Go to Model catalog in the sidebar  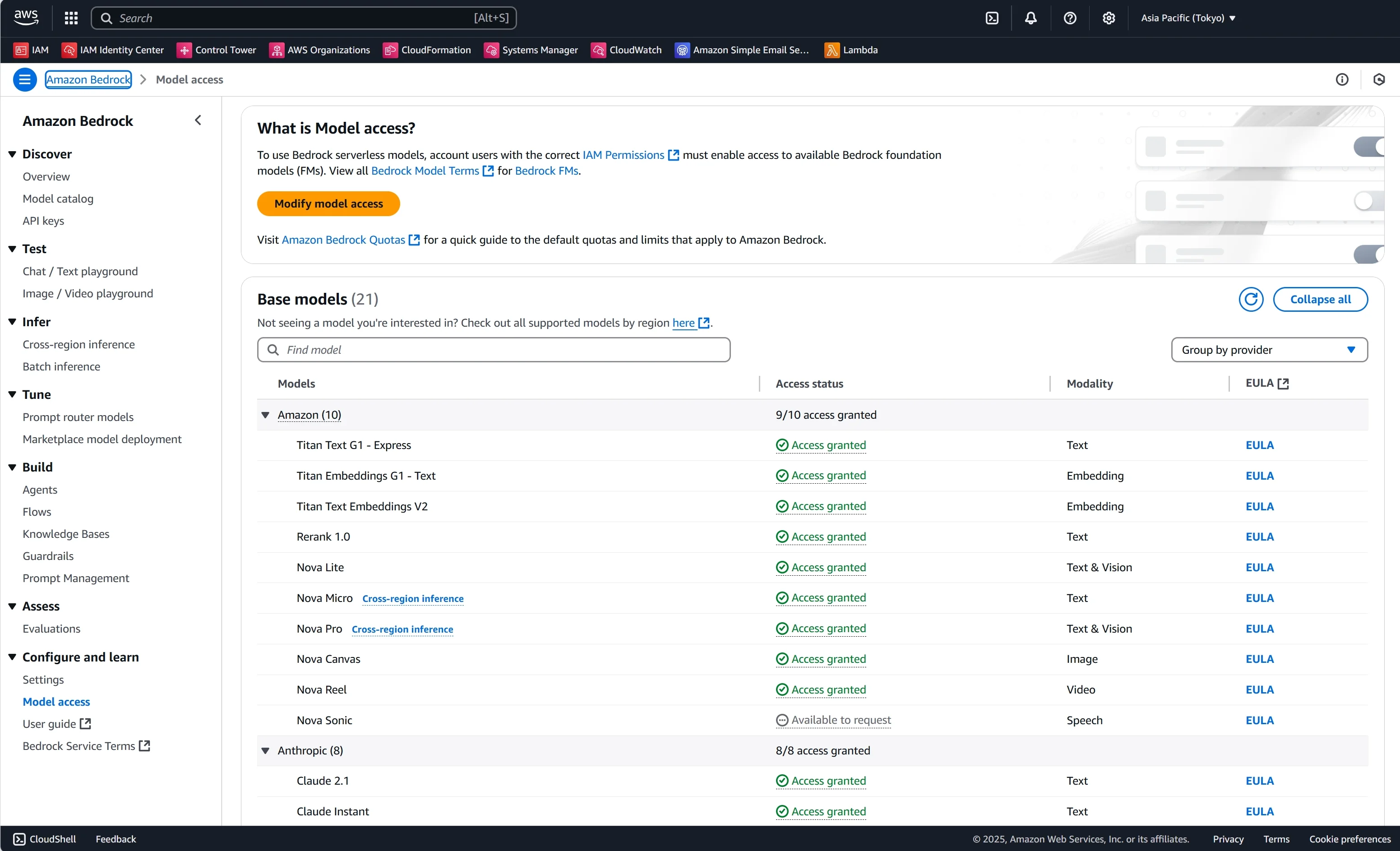58,199
